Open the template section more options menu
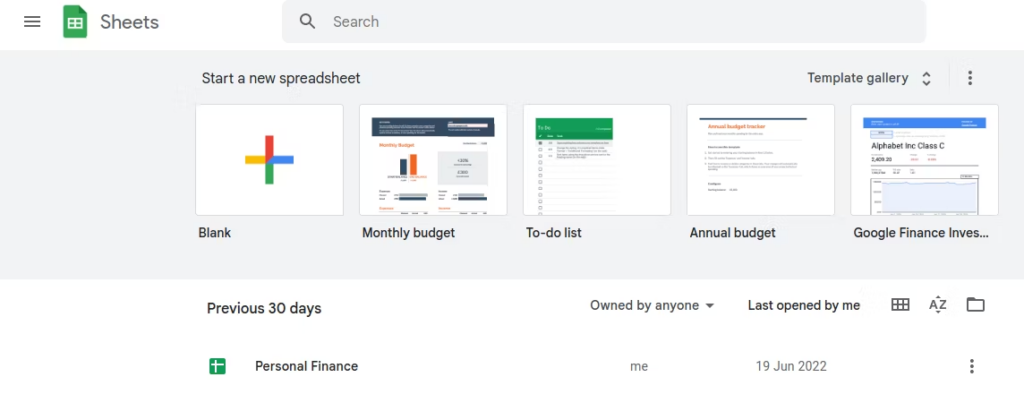1024x394 pixels. [970, 78]
